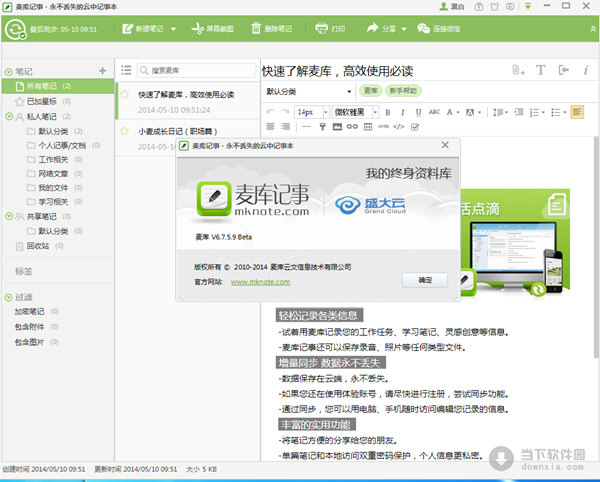Collapse the green toolbar with the double chevron
Screen dimensions: 600x482
[593, 29]
